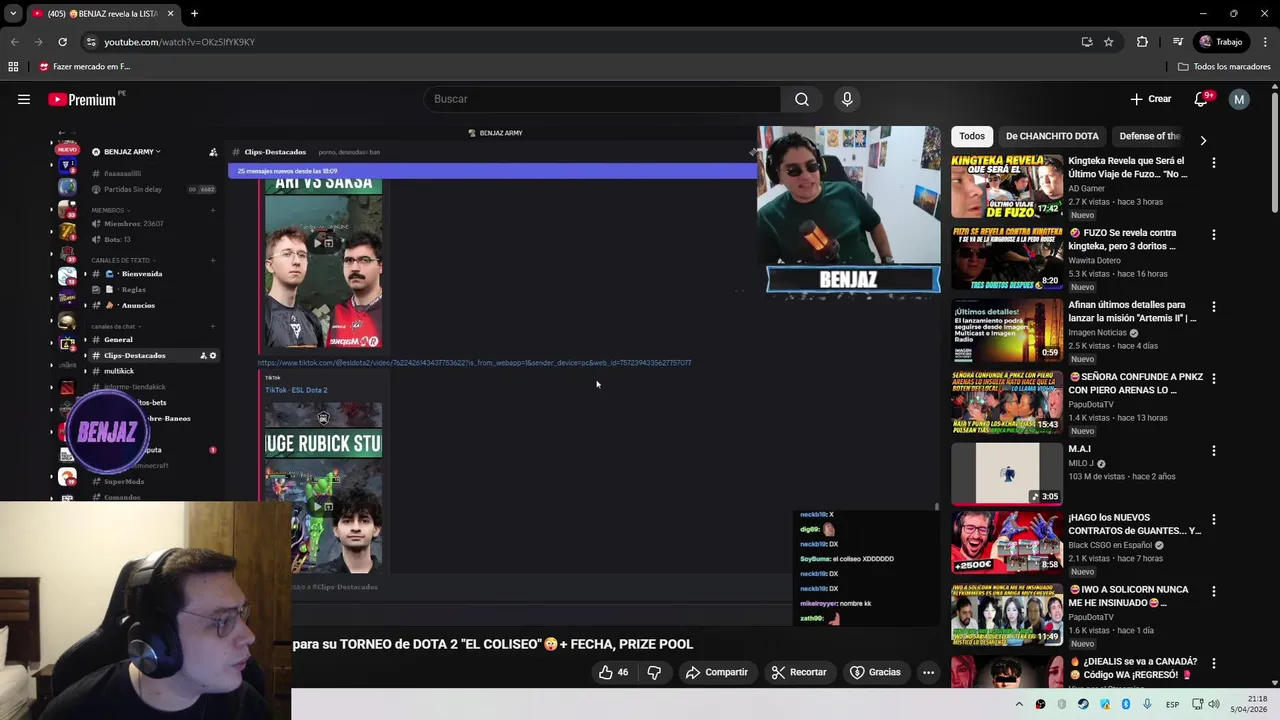Select the Todos filter chip
This screenshot has height=720, width=1280.
(x=972, y=136)
